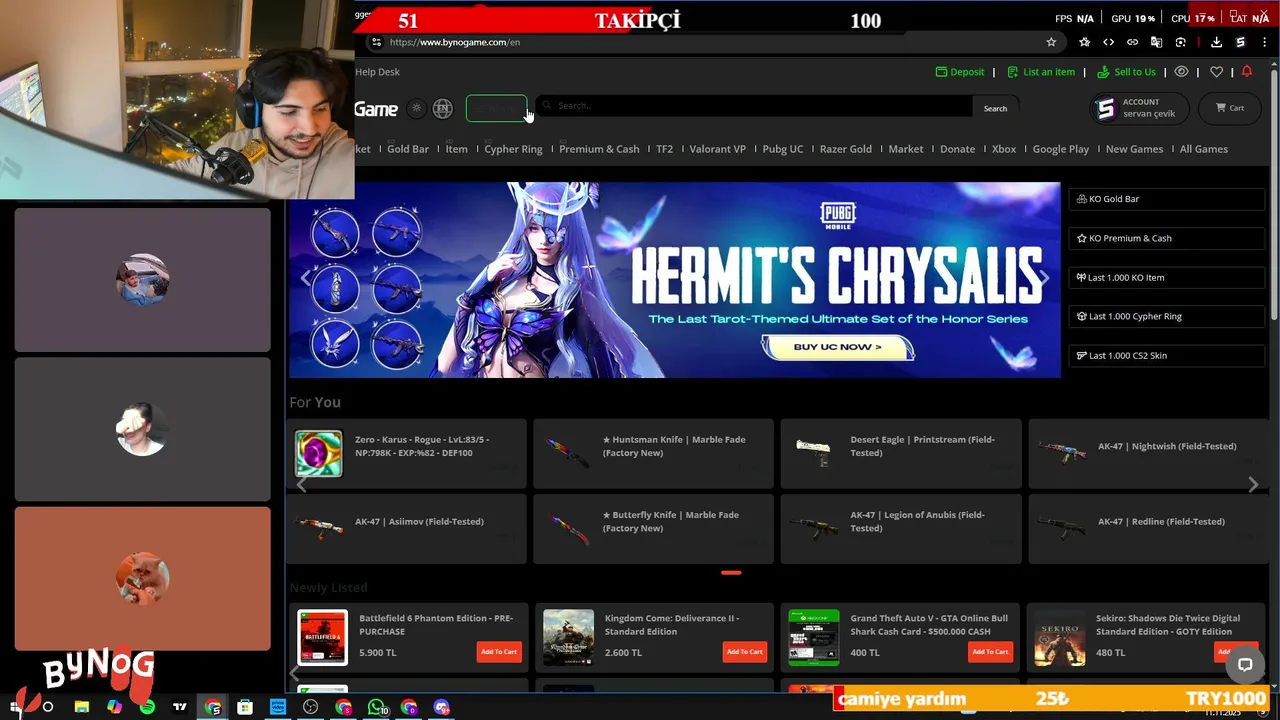Toggle the light/dark theme sun icon

[417, 109]
